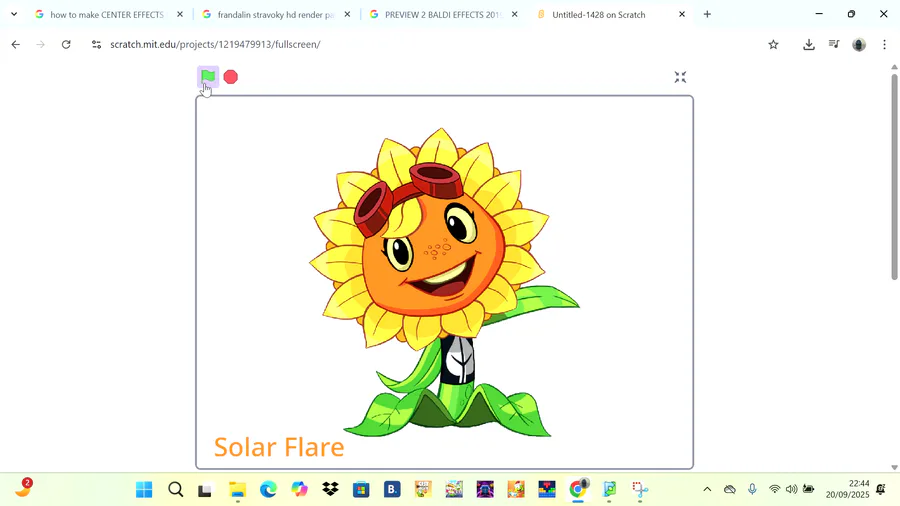Click the battery status tray icon
Screen dimensions: 900x506
(809, 489)
